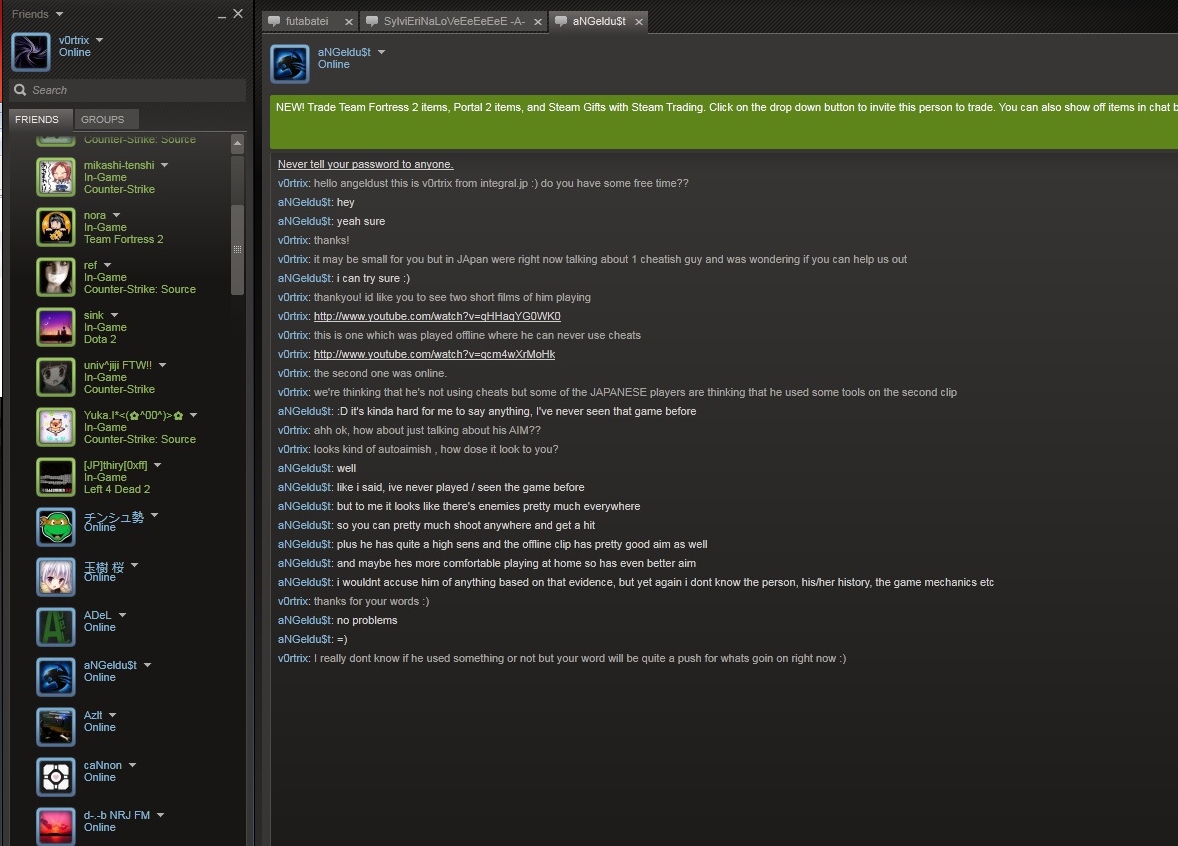
Task: Open Yuka's dropdown arrow
Action: pos(194,415)
